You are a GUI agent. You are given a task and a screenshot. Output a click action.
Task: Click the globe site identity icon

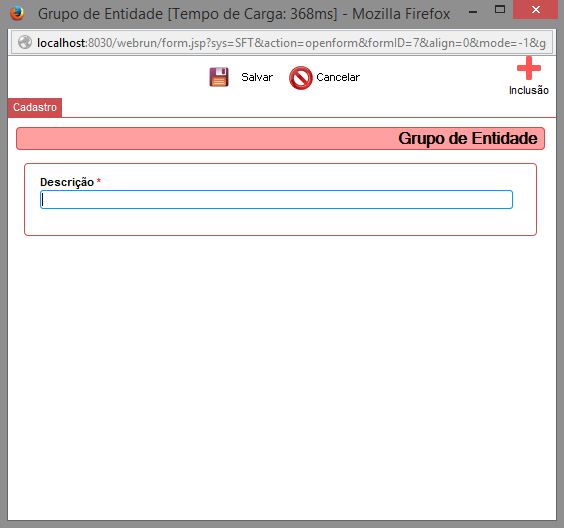(x=25, y=42)
